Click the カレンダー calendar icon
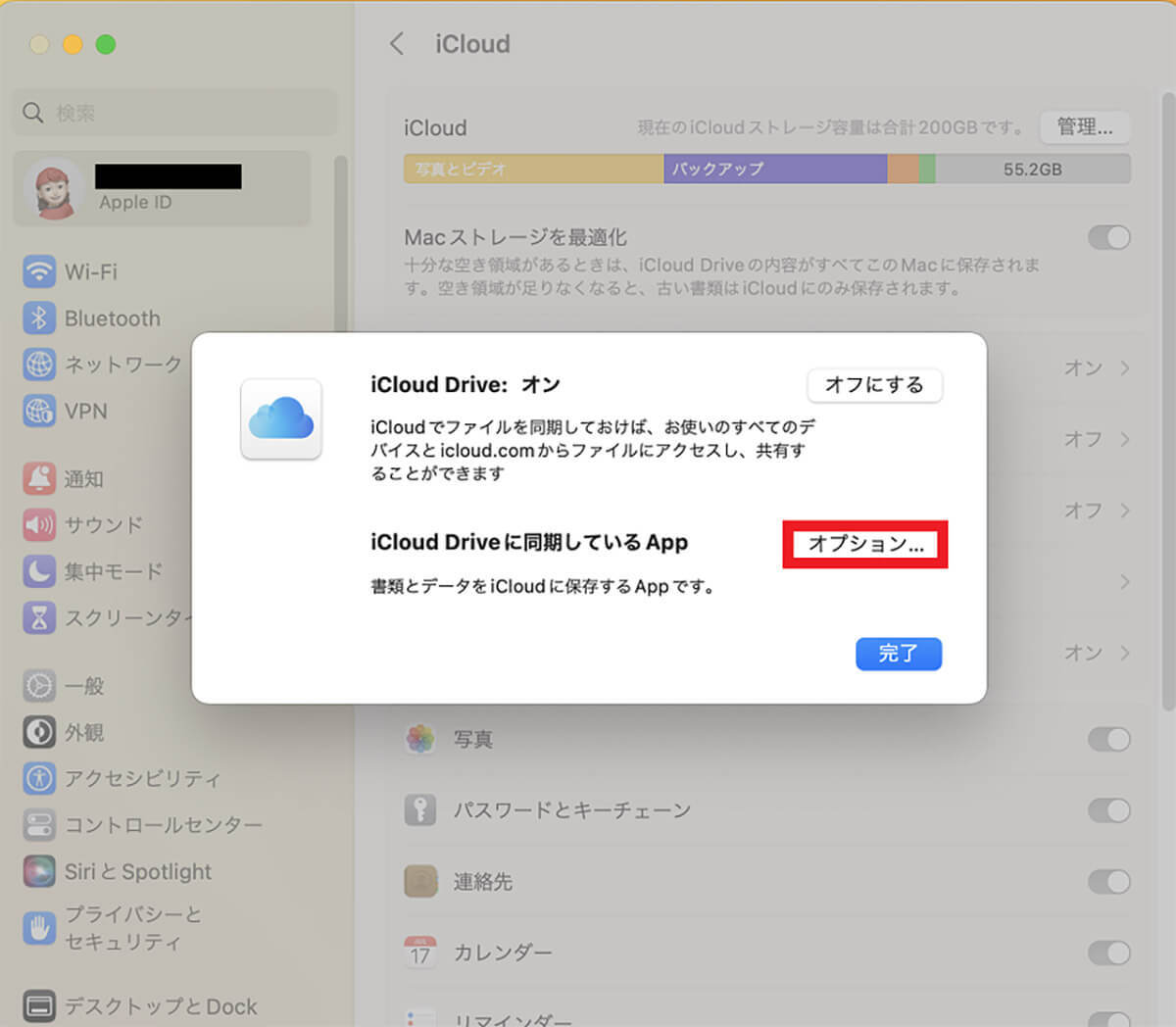Screen dimensions: 1176x1027 [420, 952]
